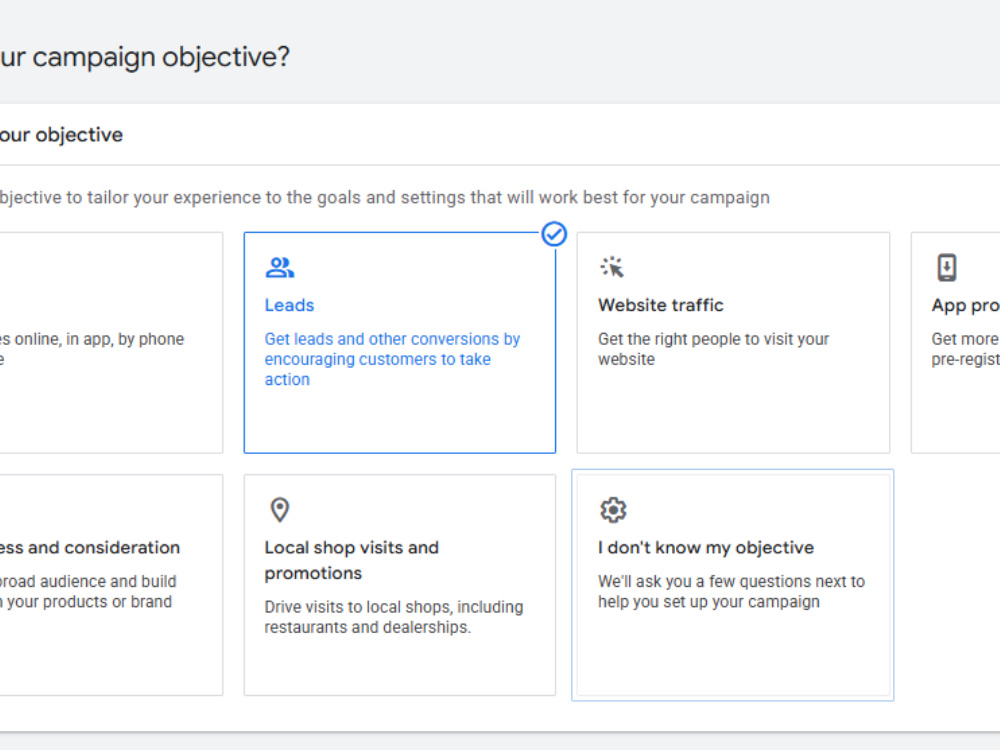Click the Local shop visits location pin icon

coord(280,510)
